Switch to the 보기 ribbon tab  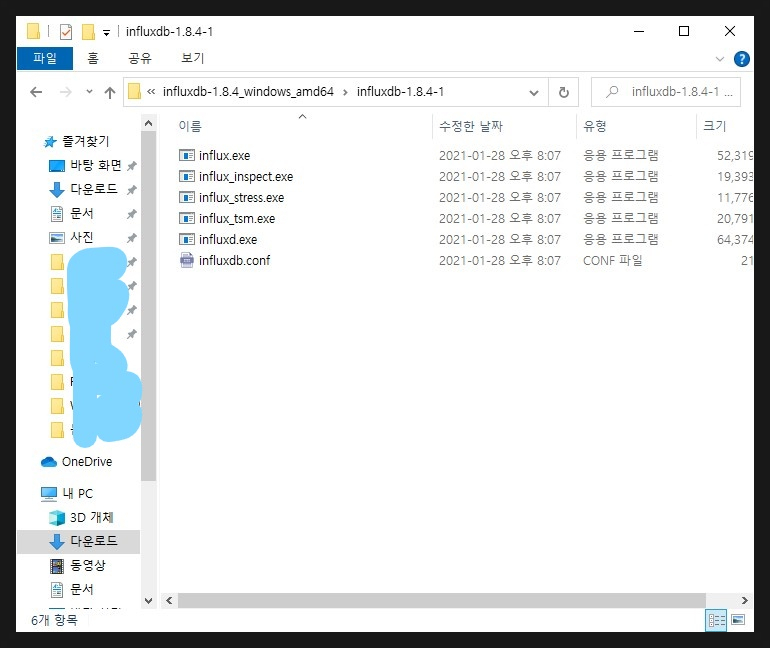[192, 58]
